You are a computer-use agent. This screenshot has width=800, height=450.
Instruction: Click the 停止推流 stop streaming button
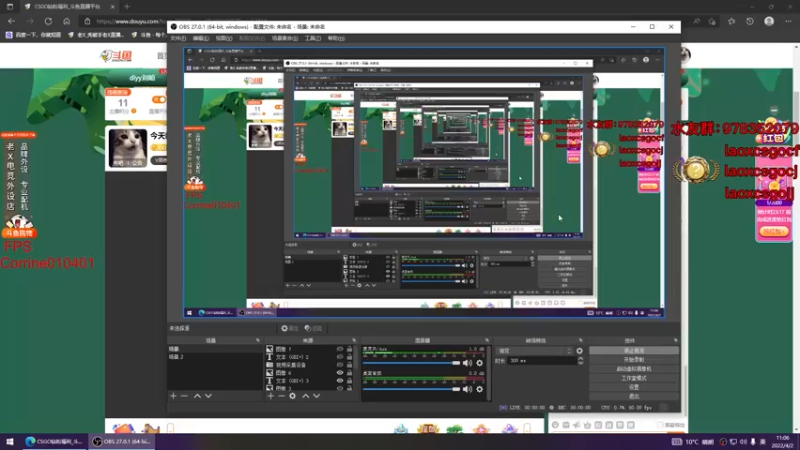point(634,351)
